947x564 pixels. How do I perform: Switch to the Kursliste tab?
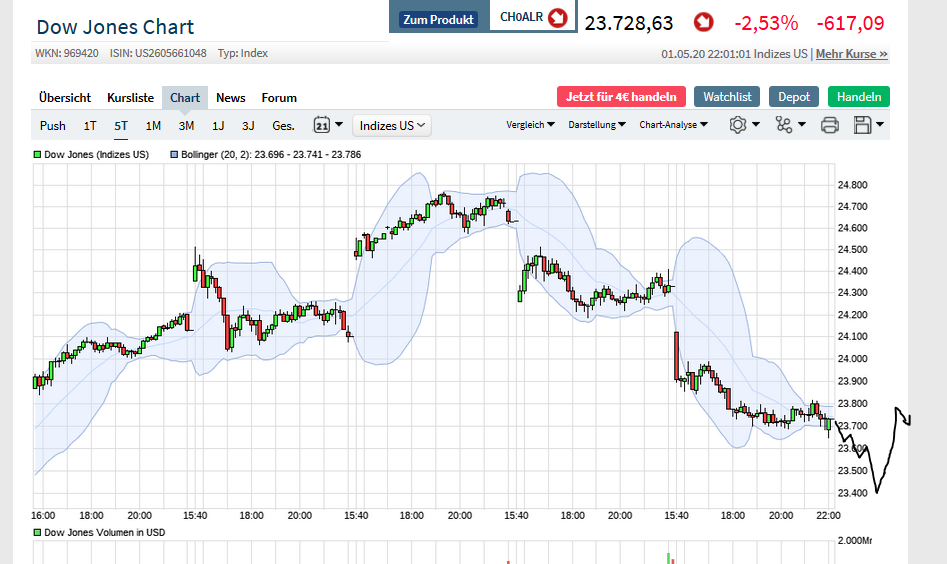coord(130,97)
